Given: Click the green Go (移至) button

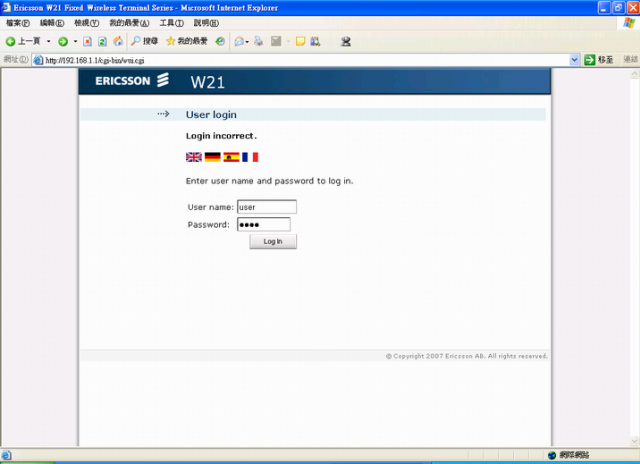Looking at the screenshot, I should [x=599, y=60].
